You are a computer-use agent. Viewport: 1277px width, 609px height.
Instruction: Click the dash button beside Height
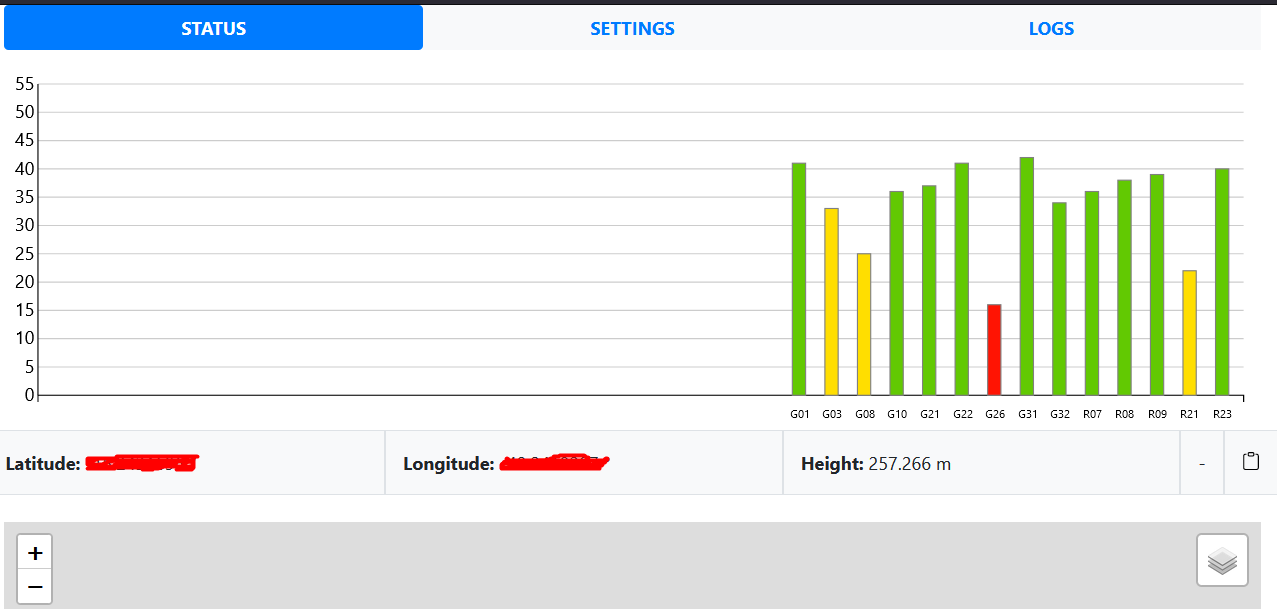pos(1202,463)
